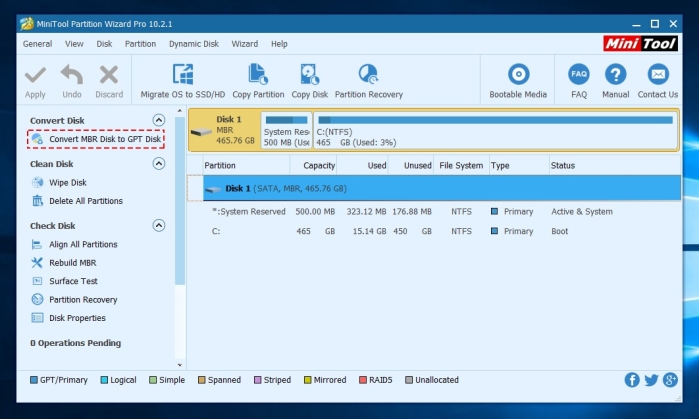Click Convert MBR Disk to GPT Disk
The image size is (699, 419).
pos(96,139)
